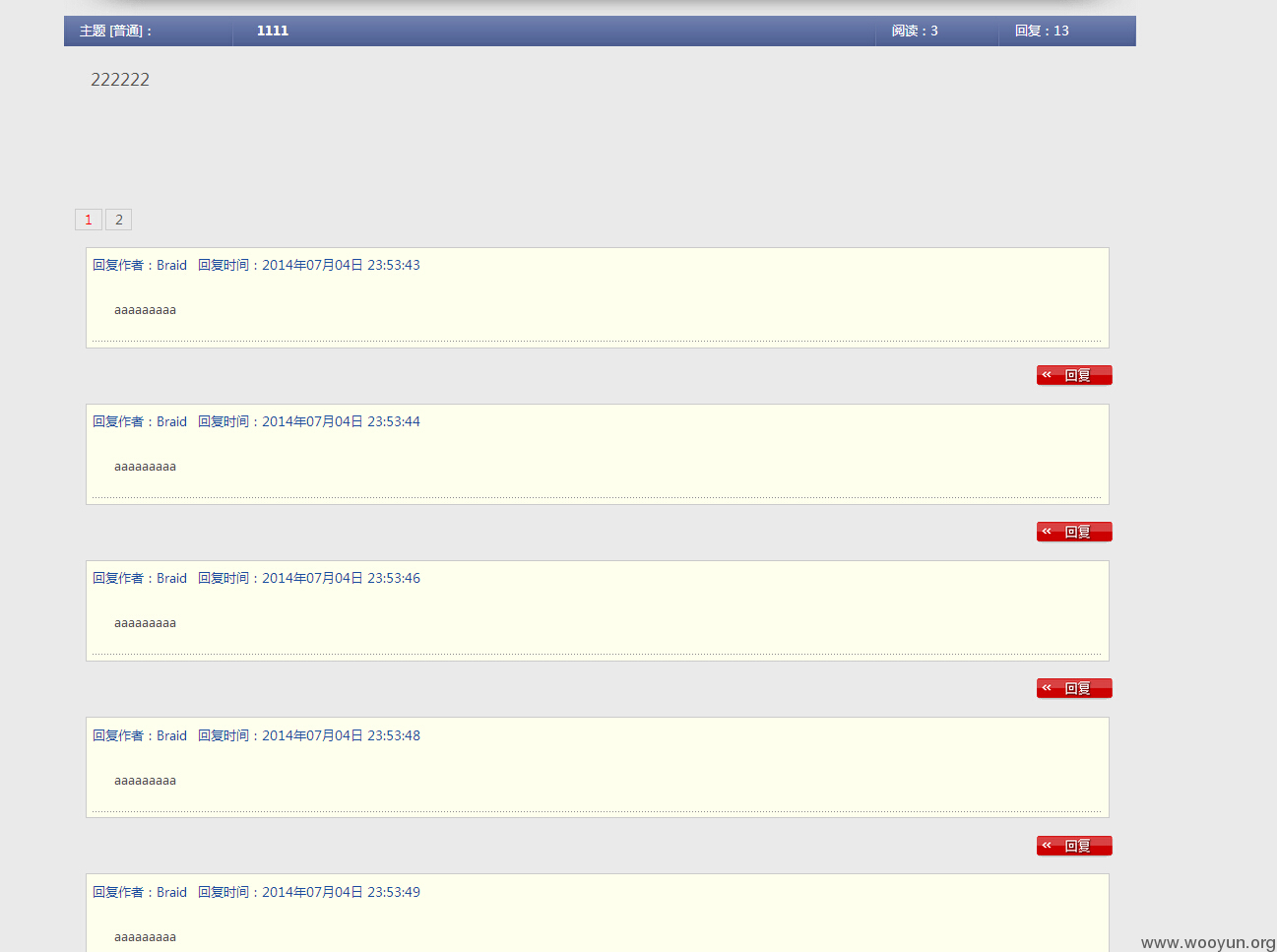
Task: Go to page 1 of replies
Action: point(89,220)
